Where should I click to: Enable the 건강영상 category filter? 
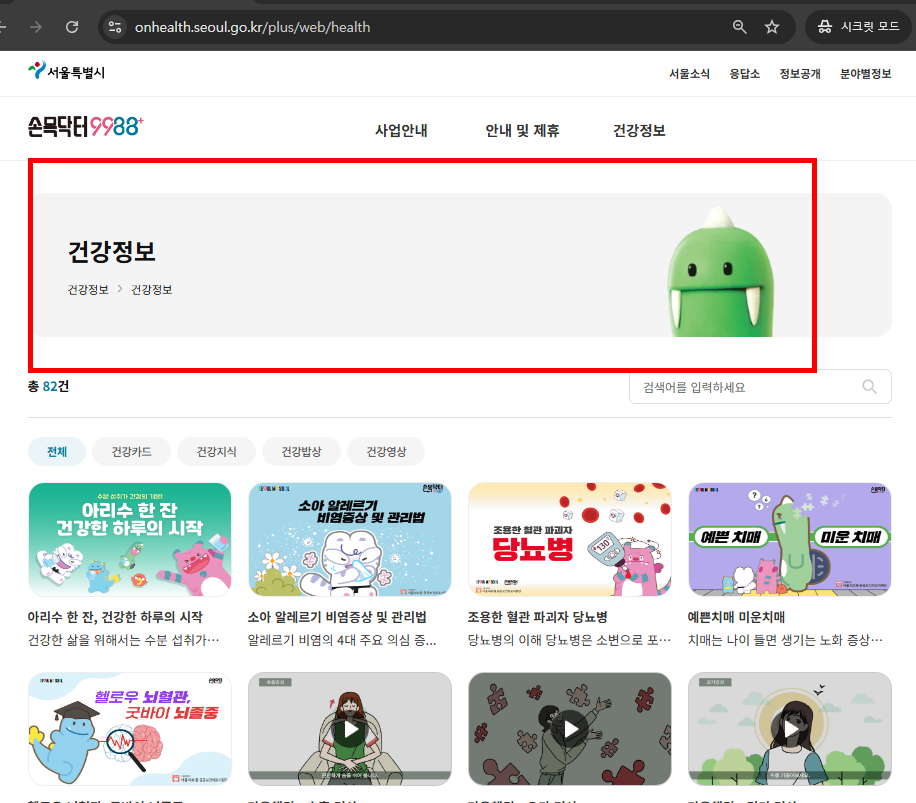coord(389,451)
